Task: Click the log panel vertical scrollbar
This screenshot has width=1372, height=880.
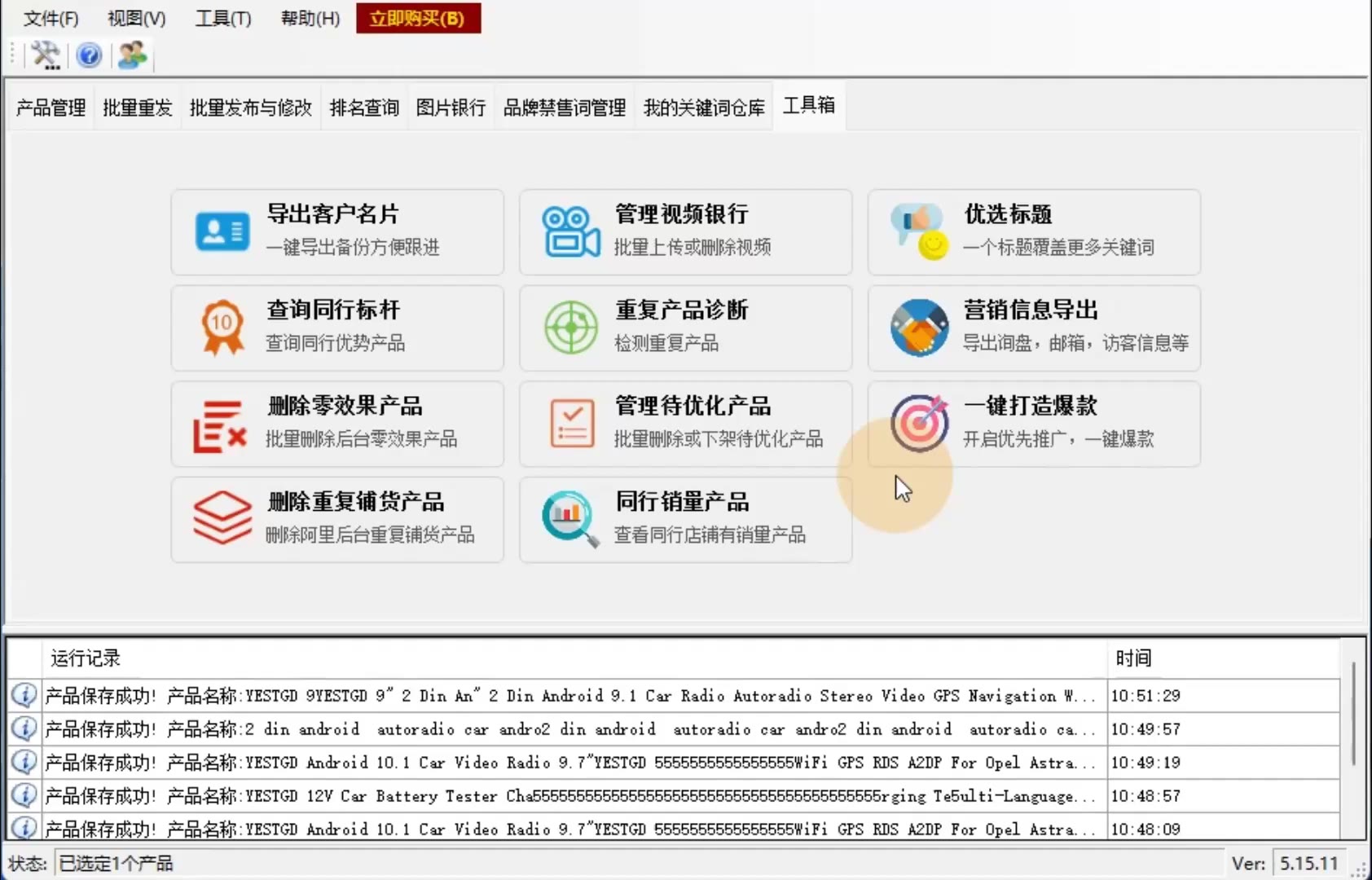Action: pos(1353,714)
